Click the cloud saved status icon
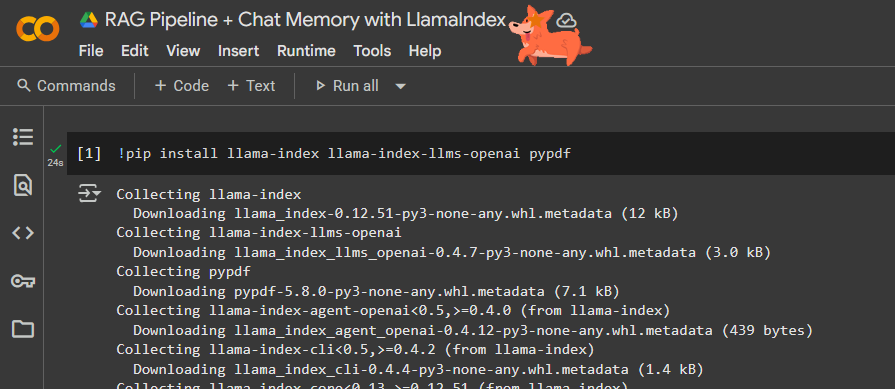This screenshot has width=895, height=389. point(566,21)
